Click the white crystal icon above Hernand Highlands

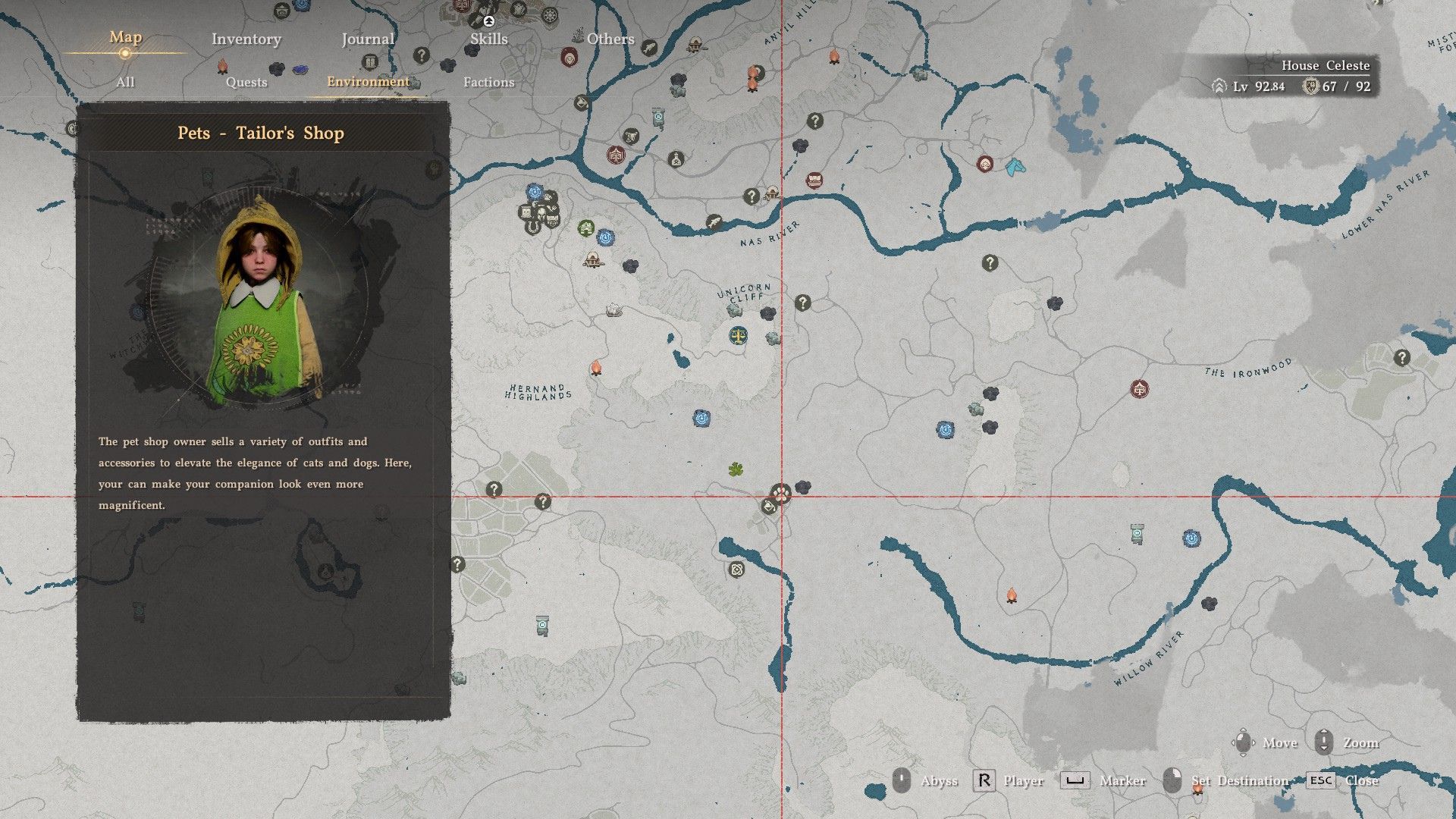point(613,309)
